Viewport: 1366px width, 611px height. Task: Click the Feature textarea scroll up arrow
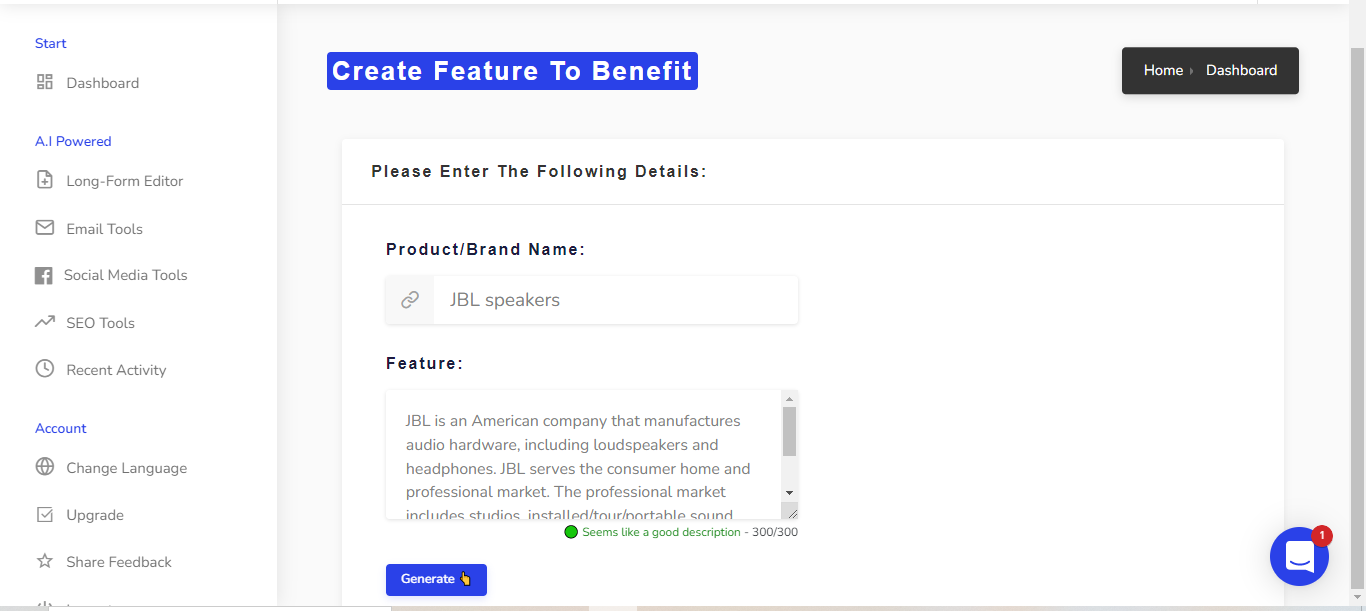click(789, 399)
